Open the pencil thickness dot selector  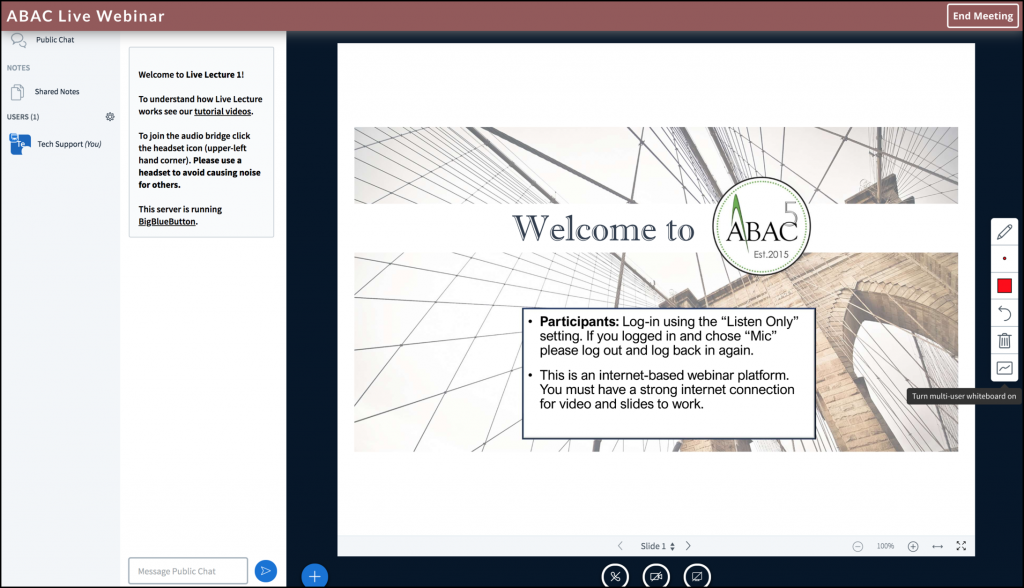pos(1004,258)
